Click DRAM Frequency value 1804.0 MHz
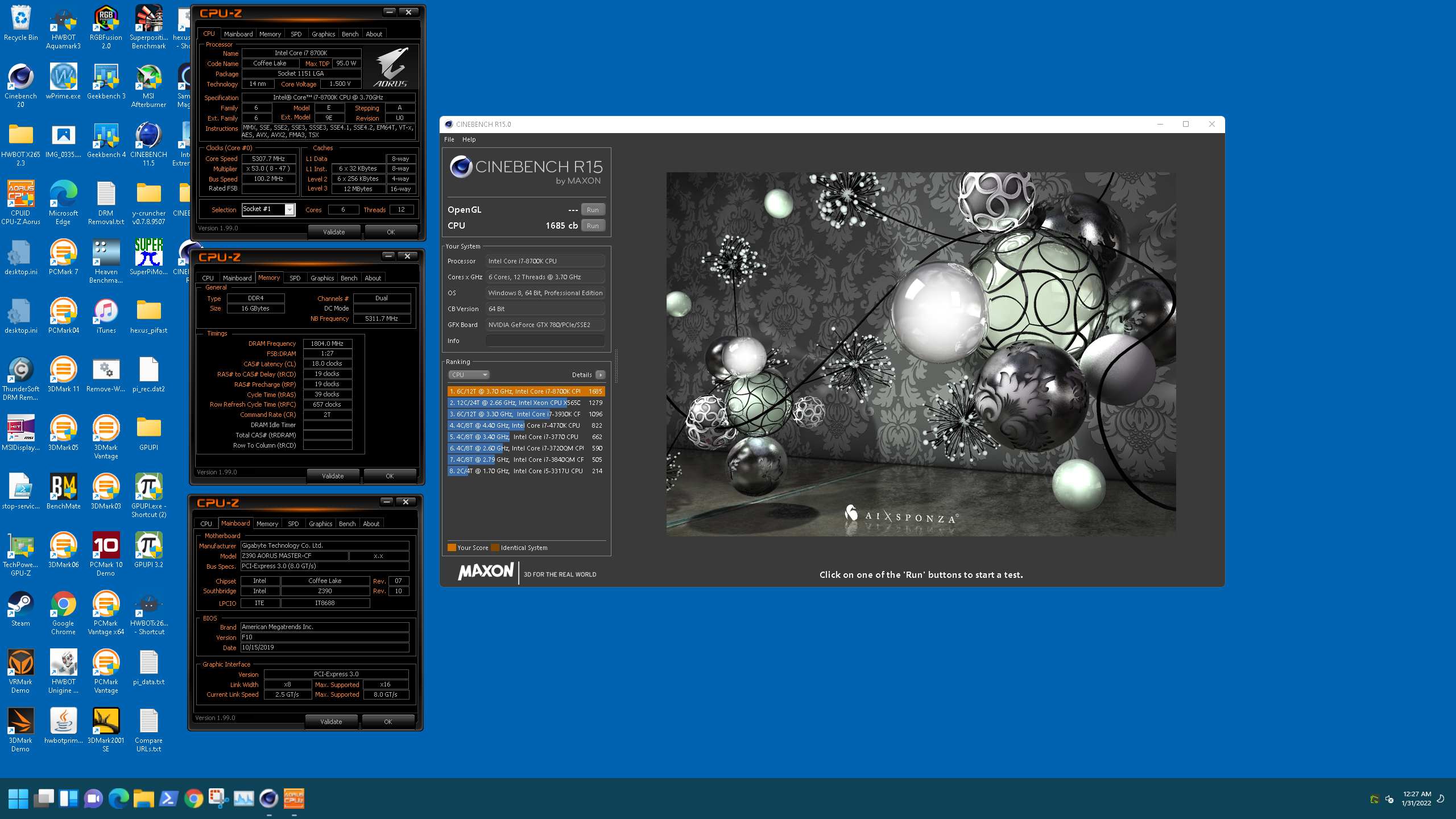Screen dimensions: 1456x819 (327, 344)
